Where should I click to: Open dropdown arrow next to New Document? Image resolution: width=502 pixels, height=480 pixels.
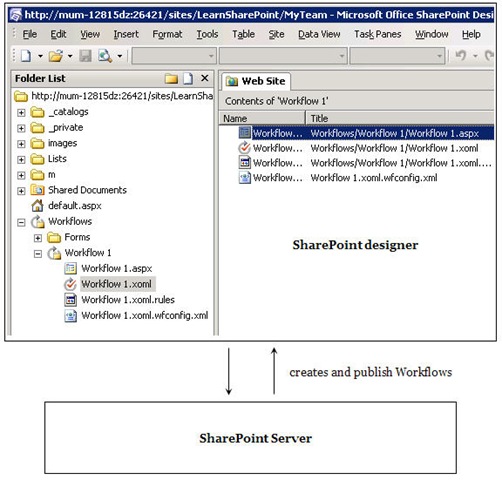point(40,56)
